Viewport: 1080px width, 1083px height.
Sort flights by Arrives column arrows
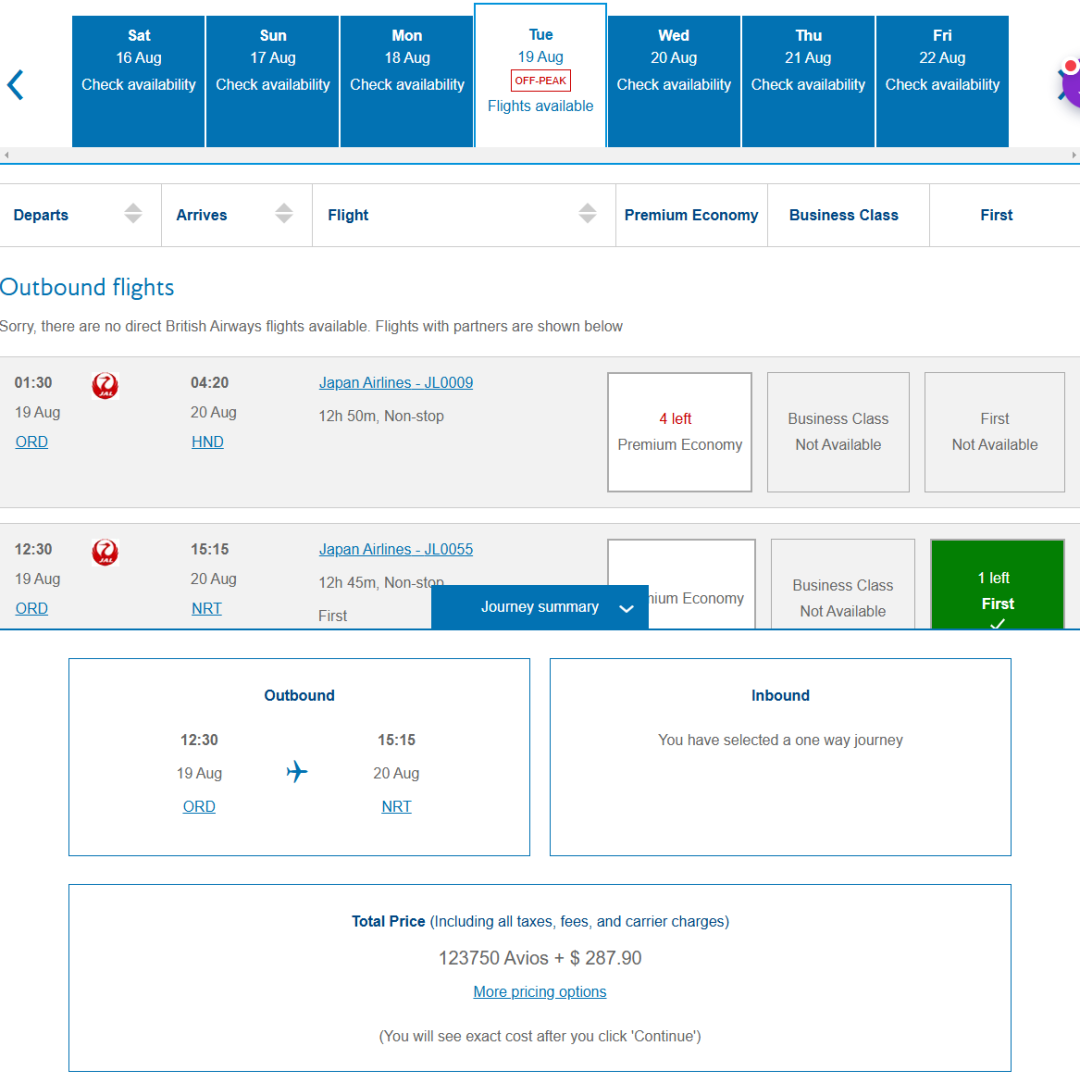coord(284,214)
